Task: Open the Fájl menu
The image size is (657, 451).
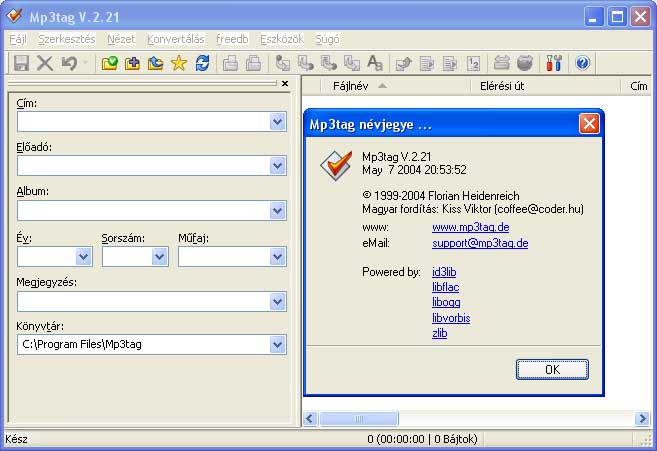Action: [x=18, y=39]
